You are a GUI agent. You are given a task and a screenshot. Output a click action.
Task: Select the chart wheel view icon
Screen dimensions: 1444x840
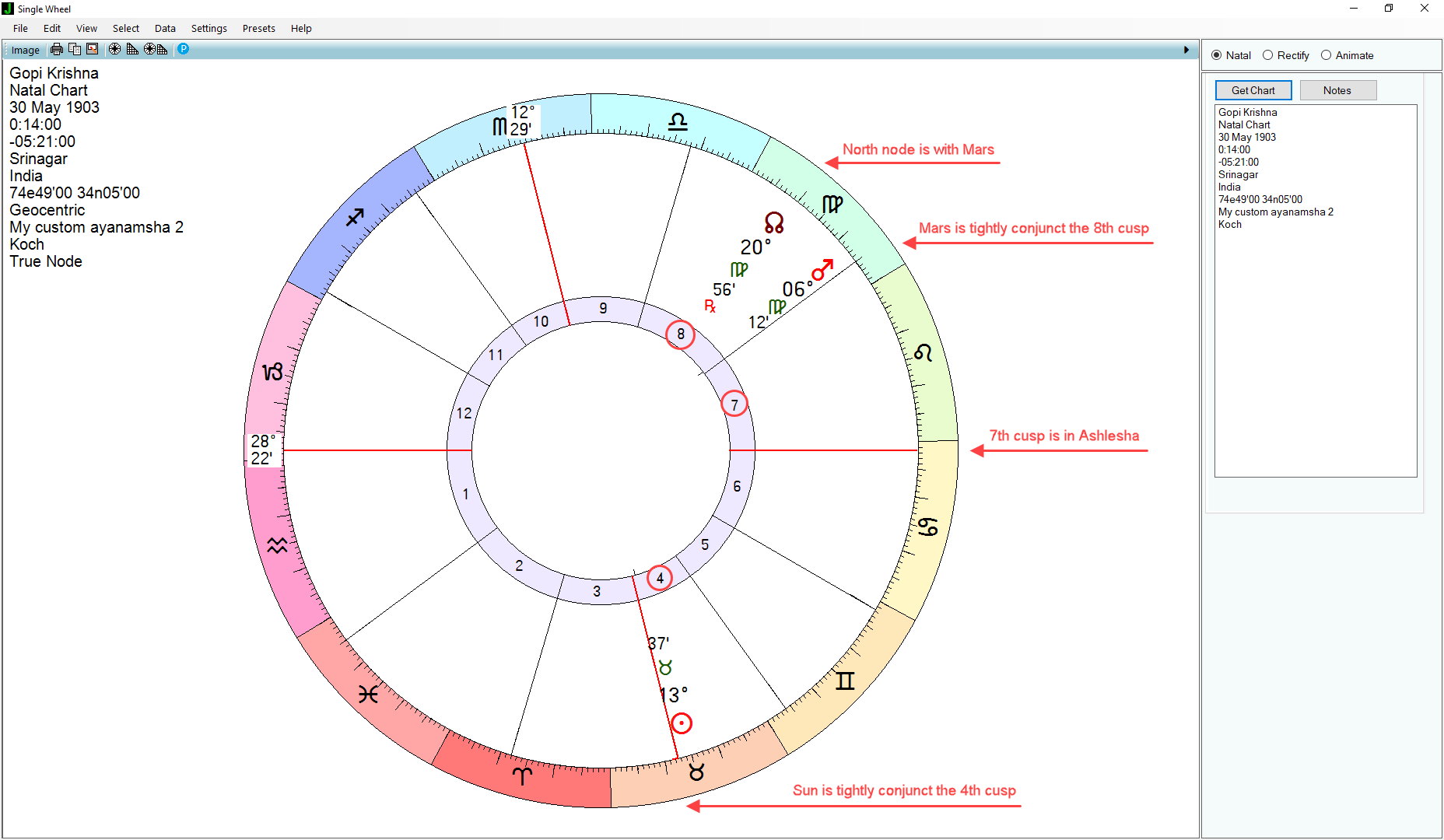[x=114, y=50]
